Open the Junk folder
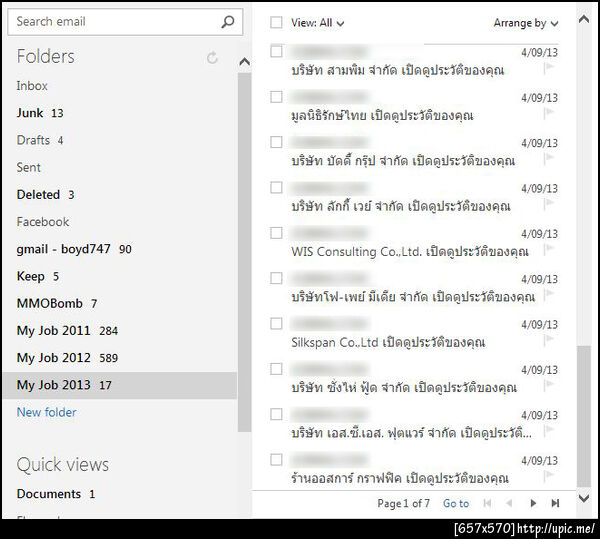 click(x=40, y=113)
